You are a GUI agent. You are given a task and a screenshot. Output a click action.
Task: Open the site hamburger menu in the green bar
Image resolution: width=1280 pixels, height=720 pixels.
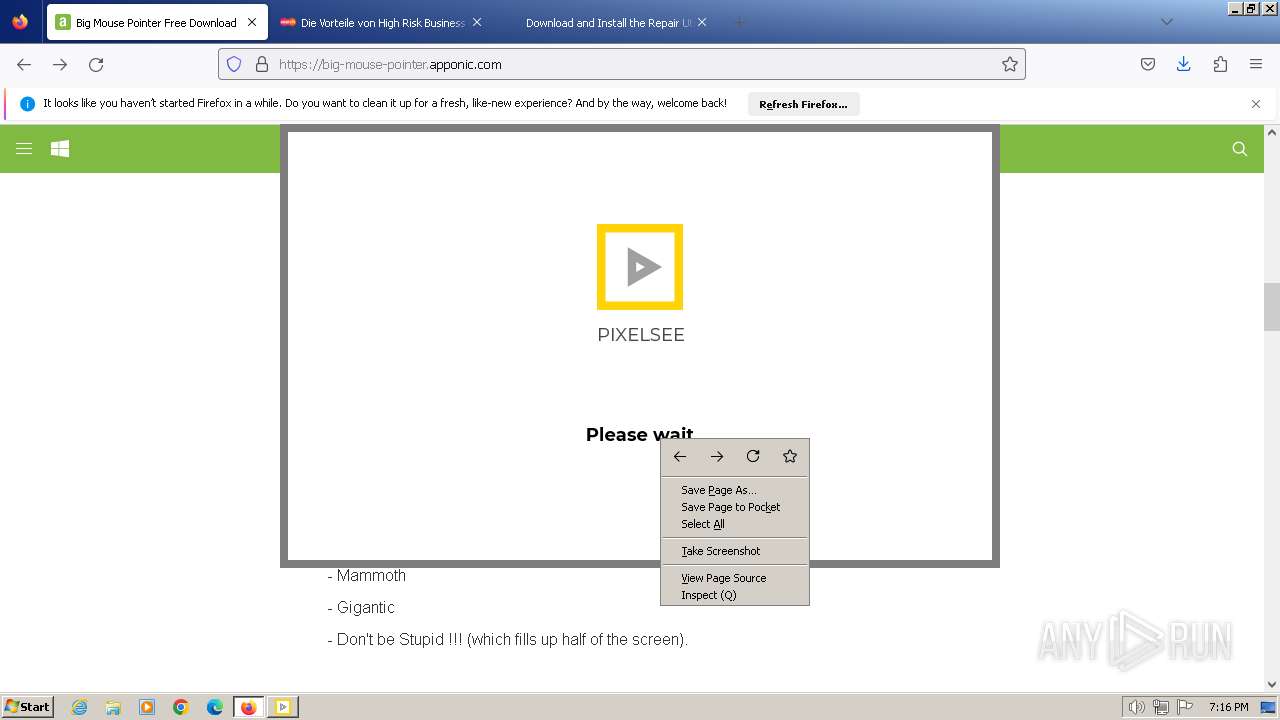[24, 148]
